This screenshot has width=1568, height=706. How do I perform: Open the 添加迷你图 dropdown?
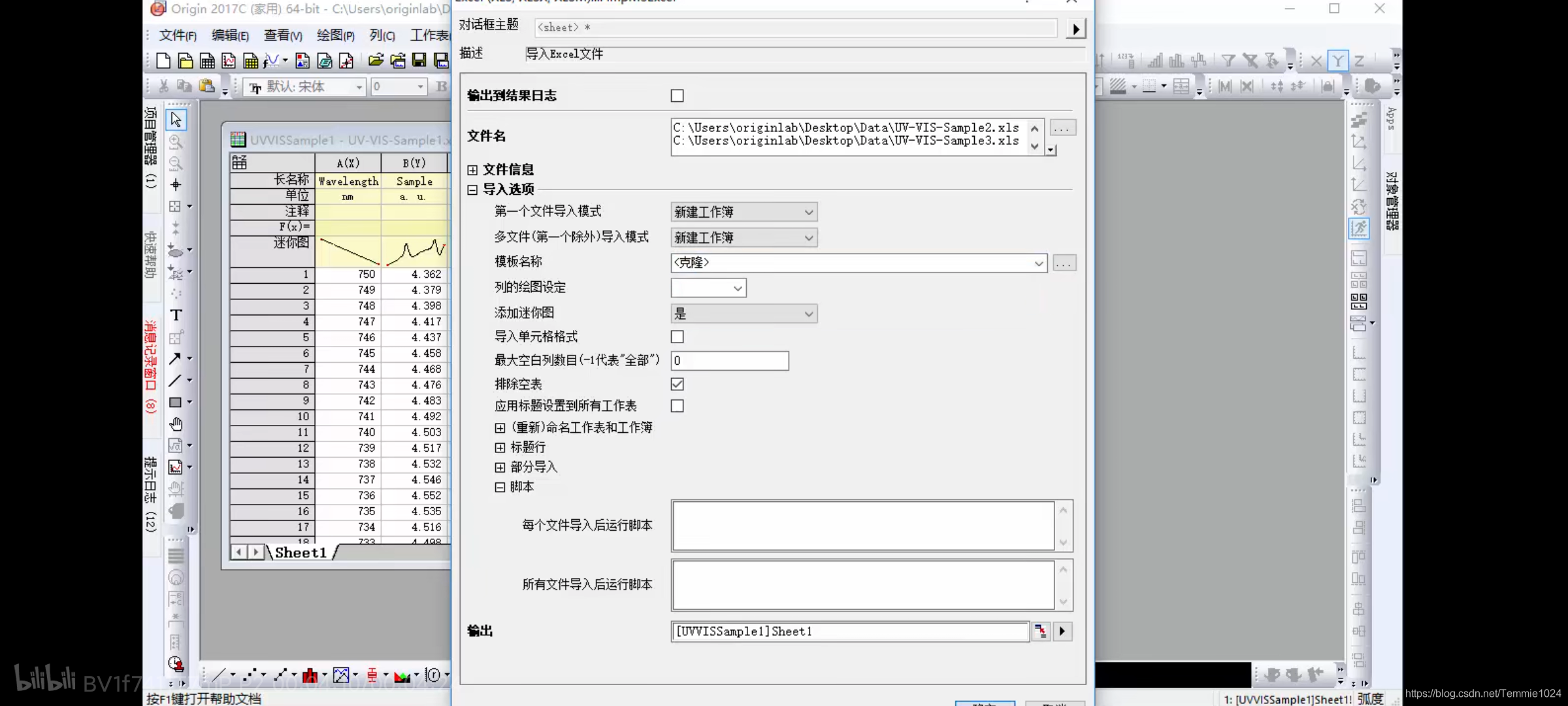[x=743, y=314]
